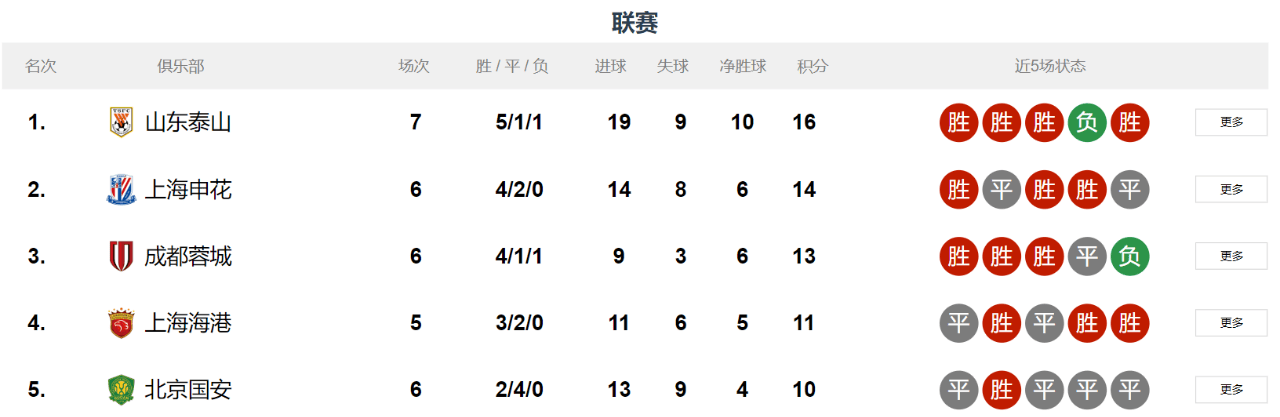The width and height of the screenshot is (1280, 417).
Task: Click the Shandong Taishan club crest
Action: tap(121, 122)
